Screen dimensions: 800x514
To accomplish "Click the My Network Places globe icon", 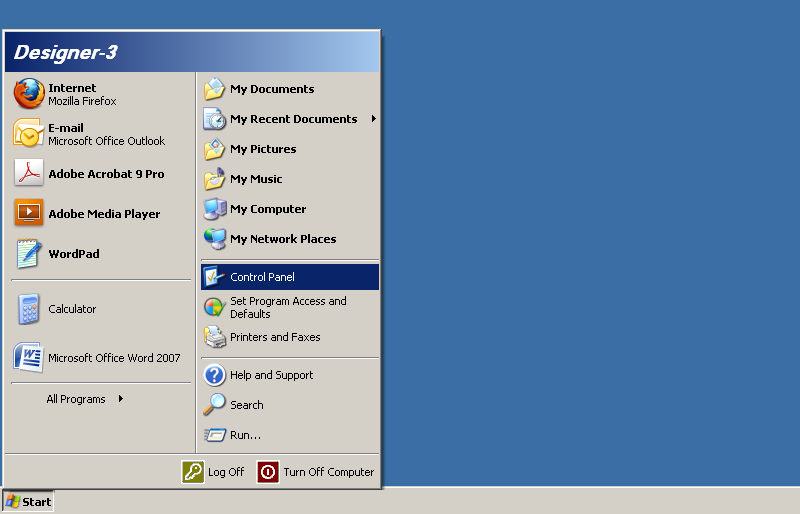I will pos(214,239).
